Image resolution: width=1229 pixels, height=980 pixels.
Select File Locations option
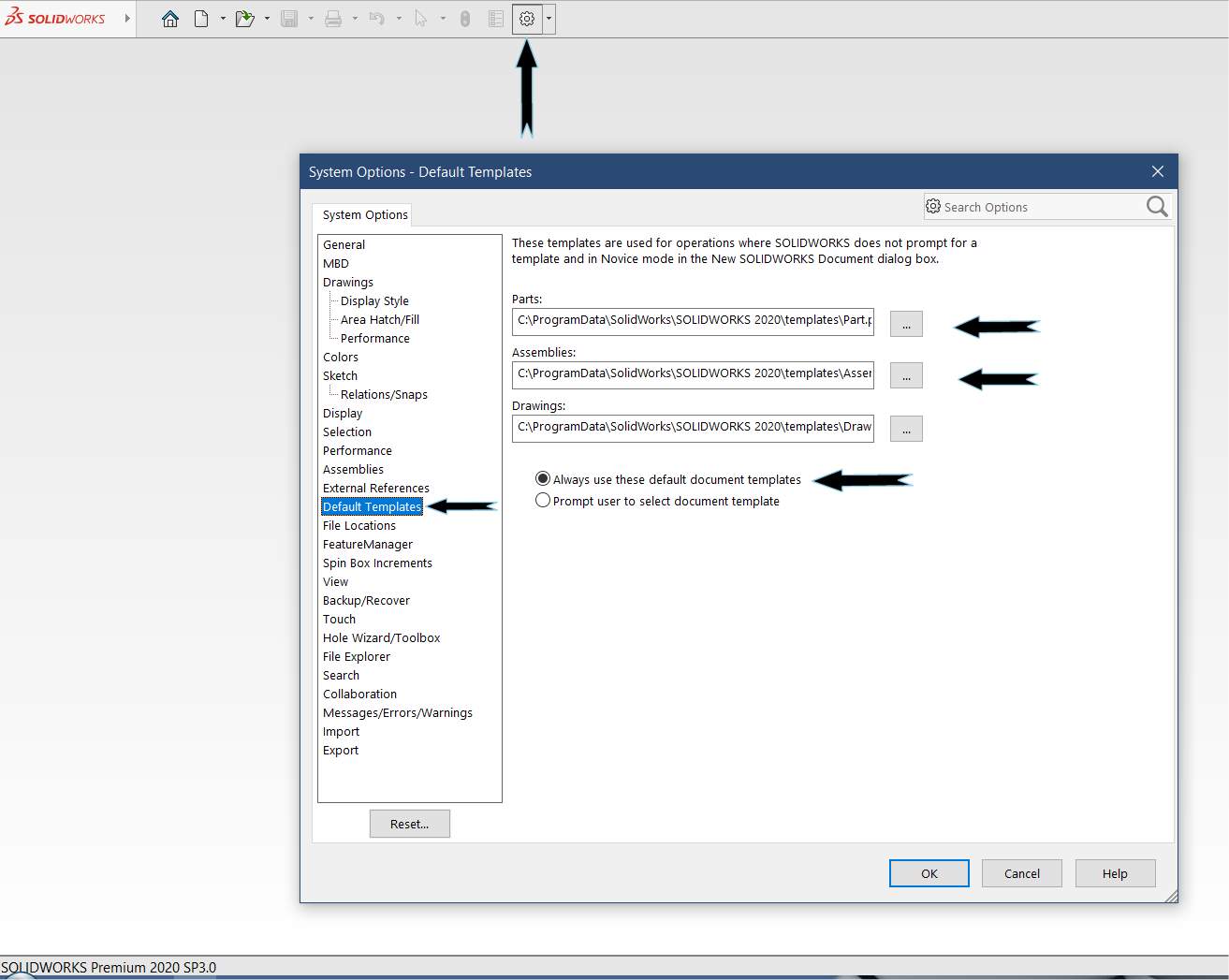pos(359,525)
